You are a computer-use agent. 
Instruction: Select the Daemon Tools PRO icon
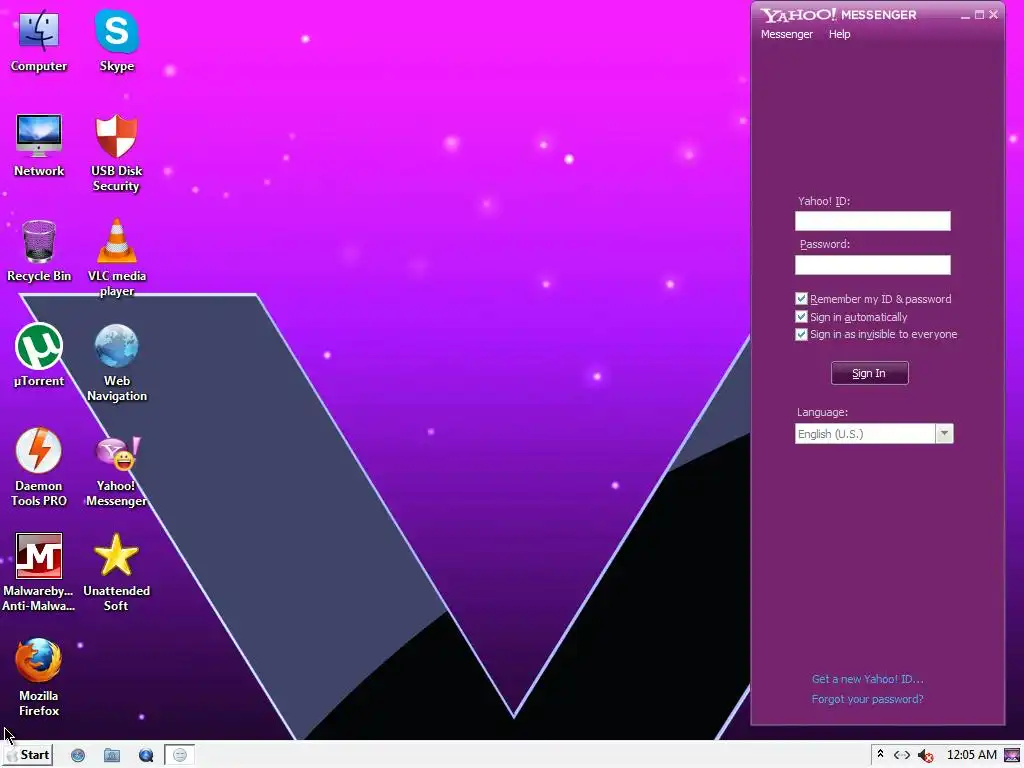click(x=39, y=468)
